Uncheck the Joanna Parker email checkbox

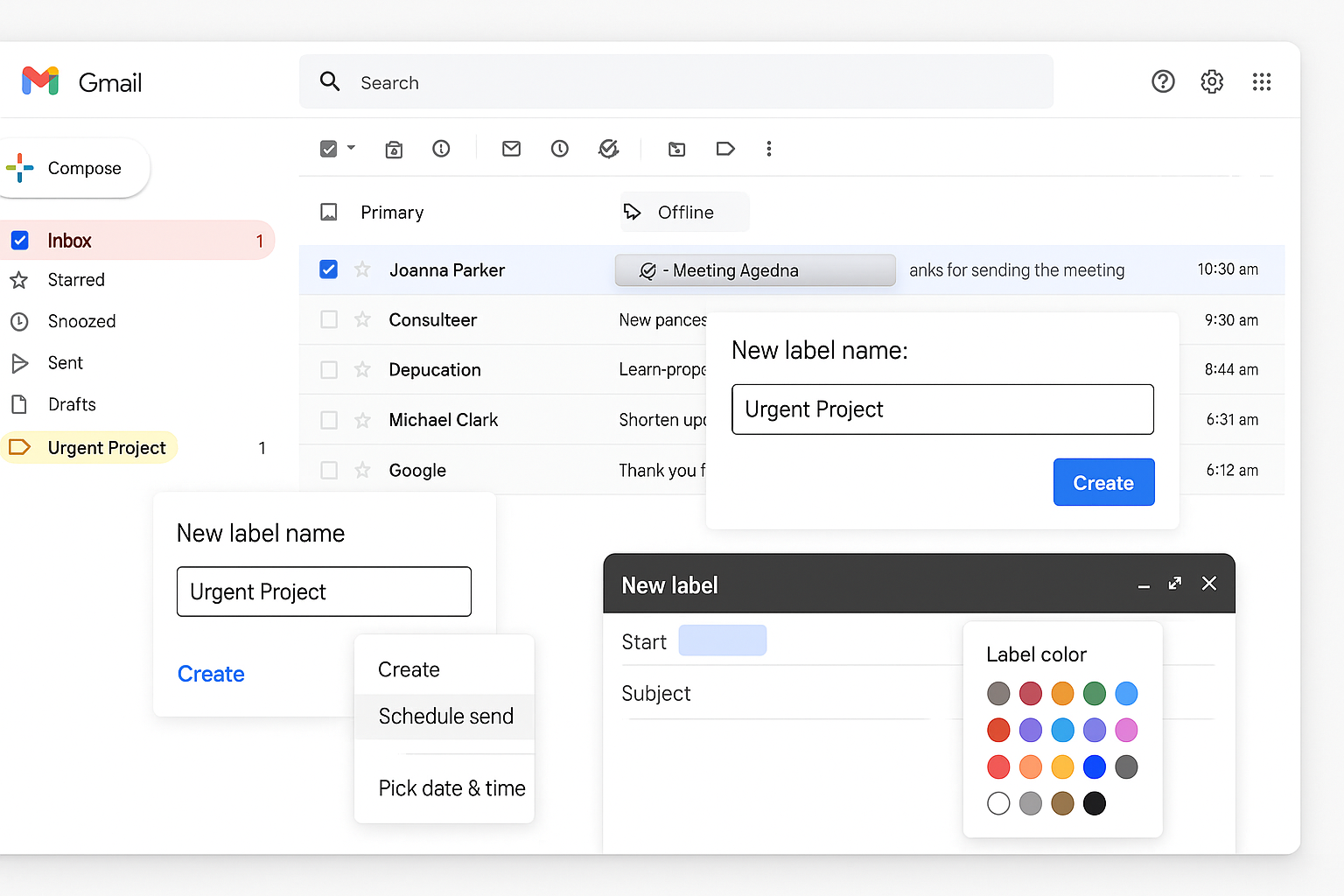(x=328, y=269)
